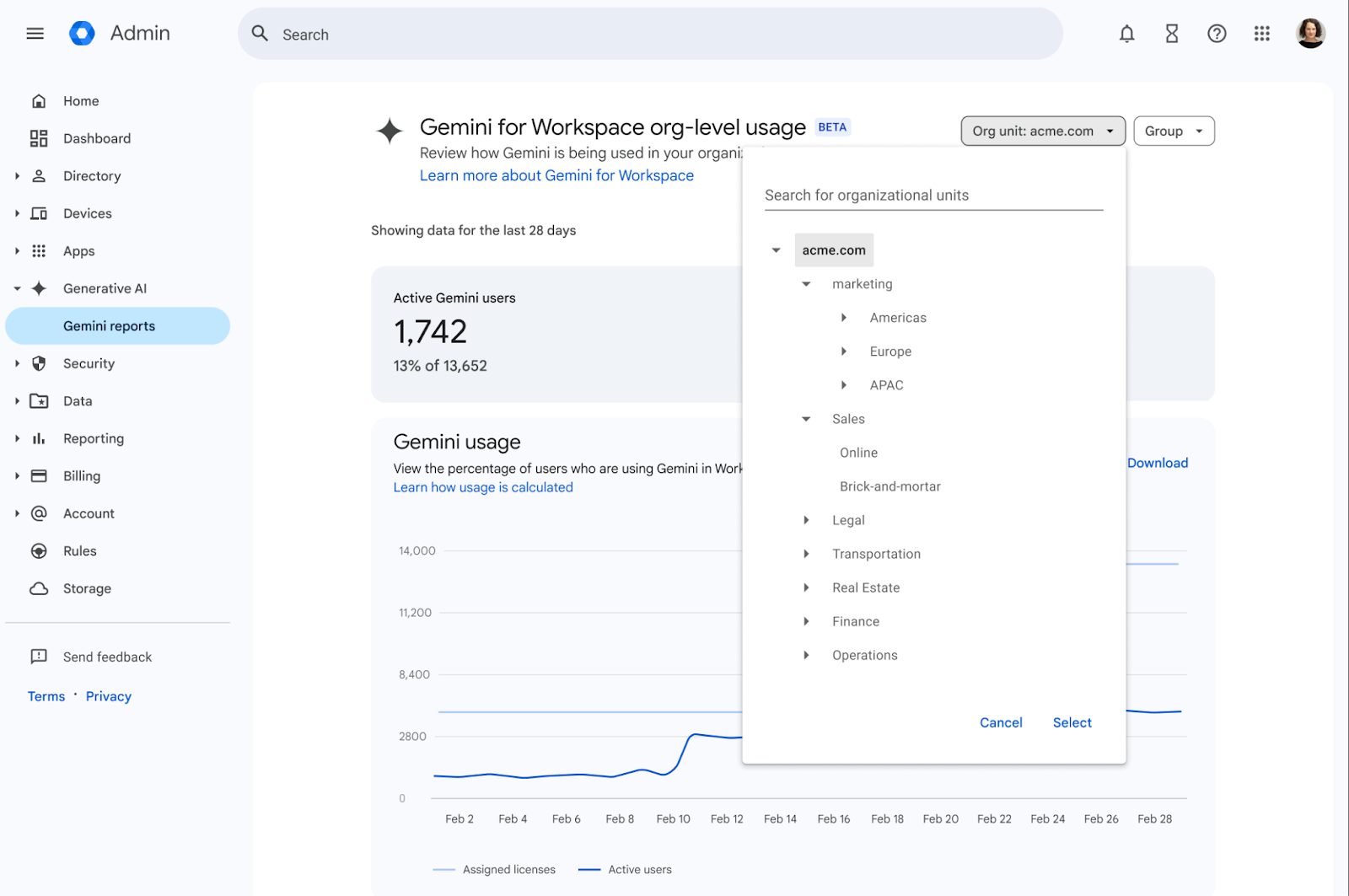Click Cancel in org unit picker
Image resolution: width=1349 pixels, height=896 pixels.
(1001, 722)
